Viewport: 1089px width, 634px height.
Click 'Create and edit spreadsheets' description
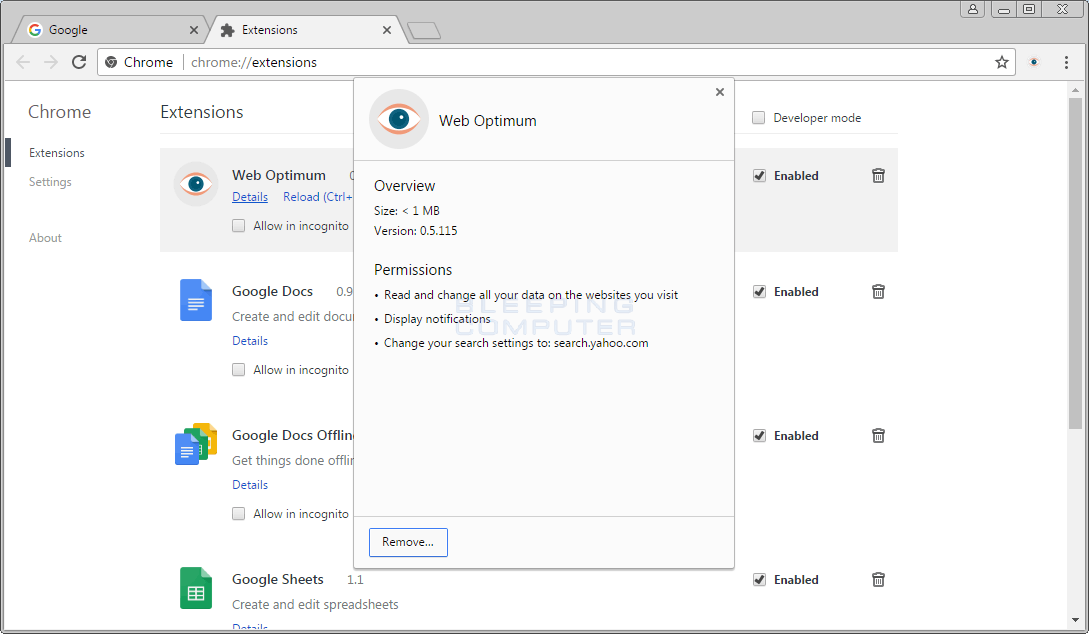tap(315, 604)
